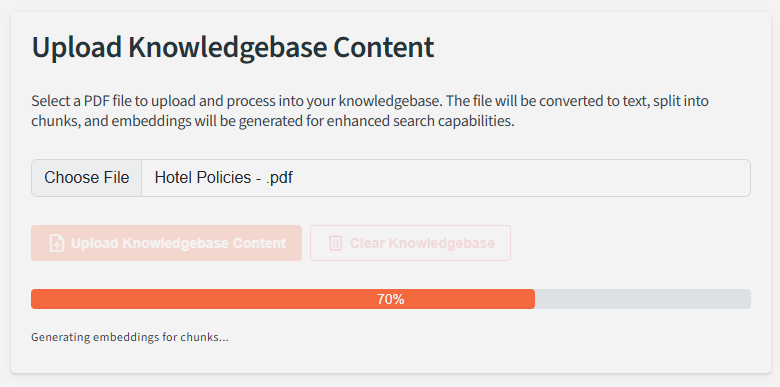Open the file picker with Choose File
780x387 pixels.
pyautogui.click(x=87, y=178)
